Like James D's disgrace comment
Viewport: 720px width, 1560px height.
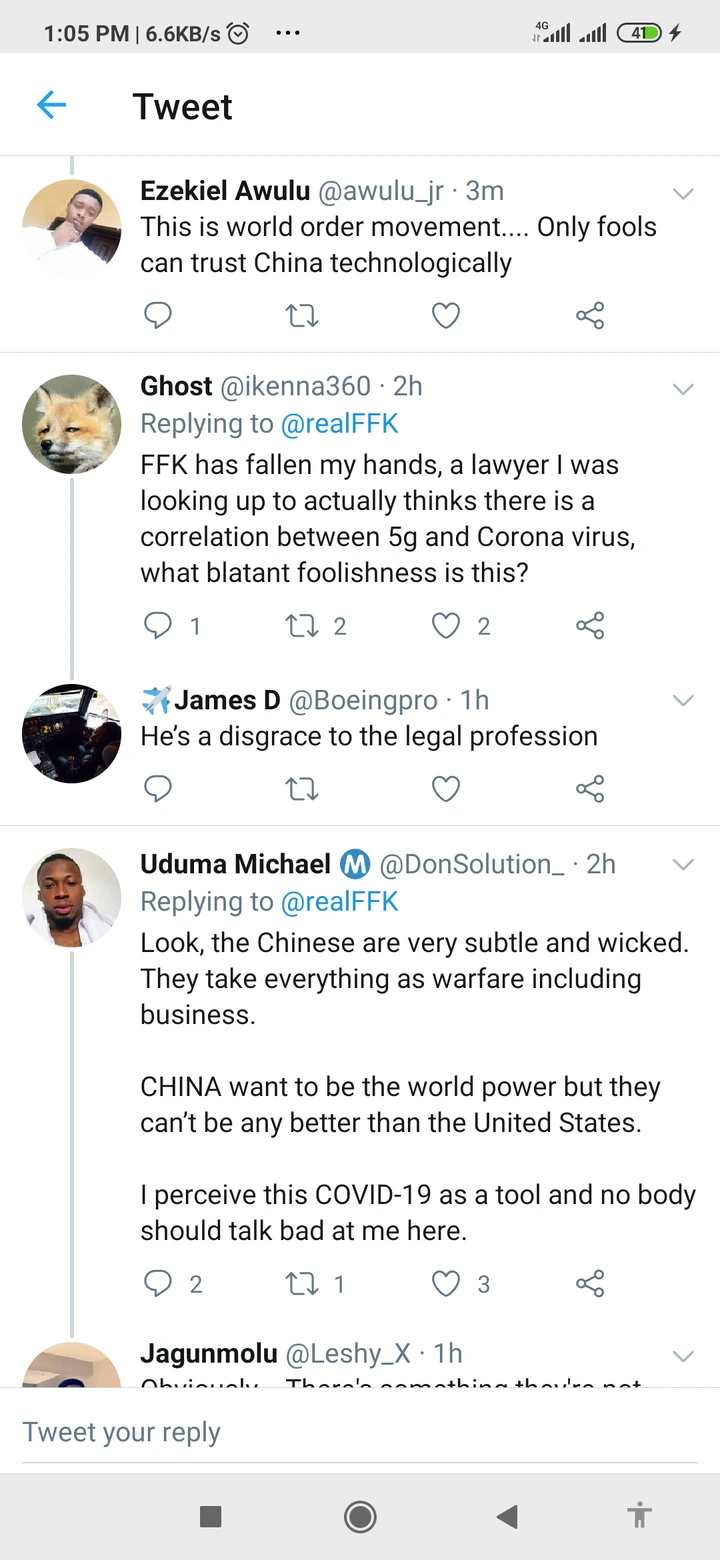(x=446, y=788)
